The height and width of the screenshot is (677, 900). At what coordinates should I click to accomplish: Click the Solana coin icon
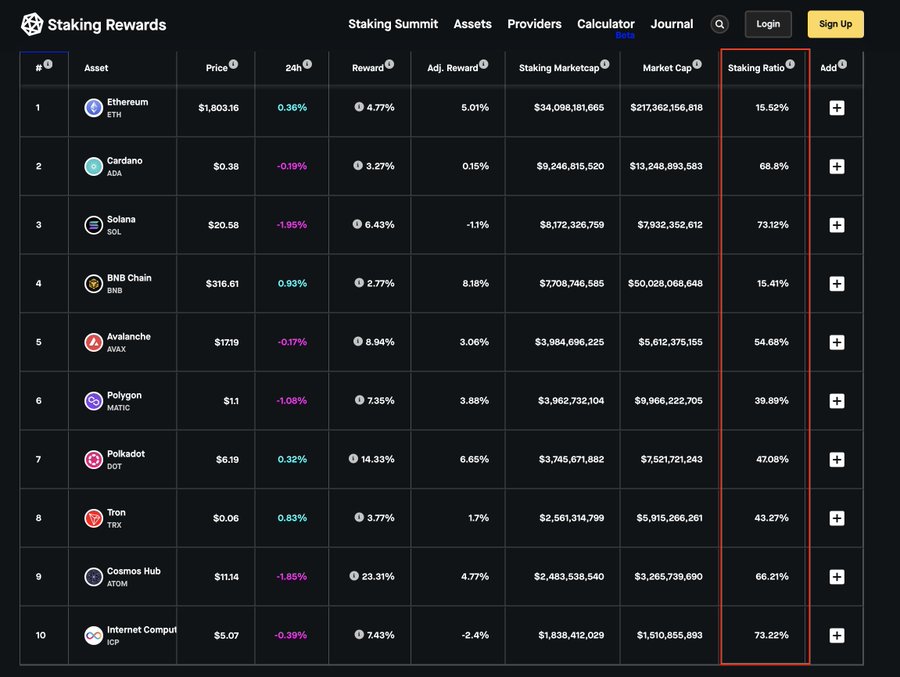point(94,225)
